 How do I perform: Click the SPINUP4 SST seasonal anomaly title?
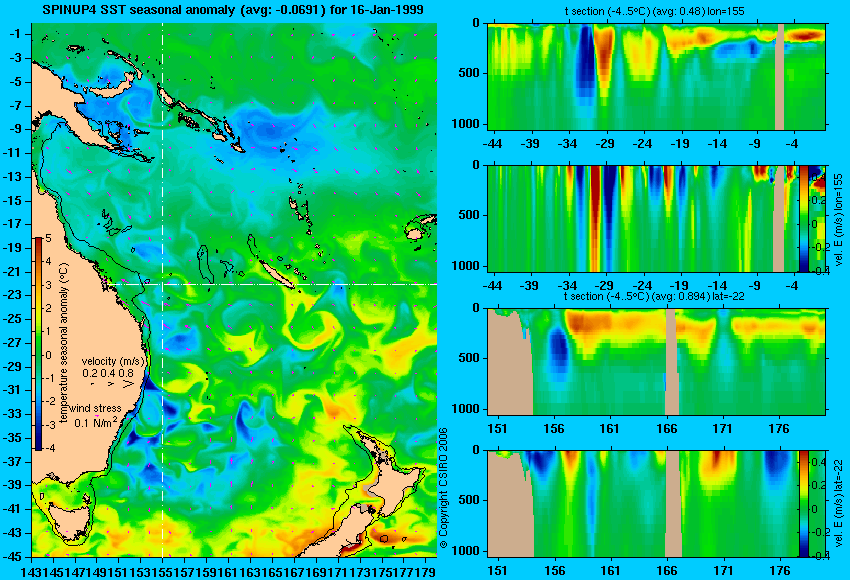coord(233,10)
